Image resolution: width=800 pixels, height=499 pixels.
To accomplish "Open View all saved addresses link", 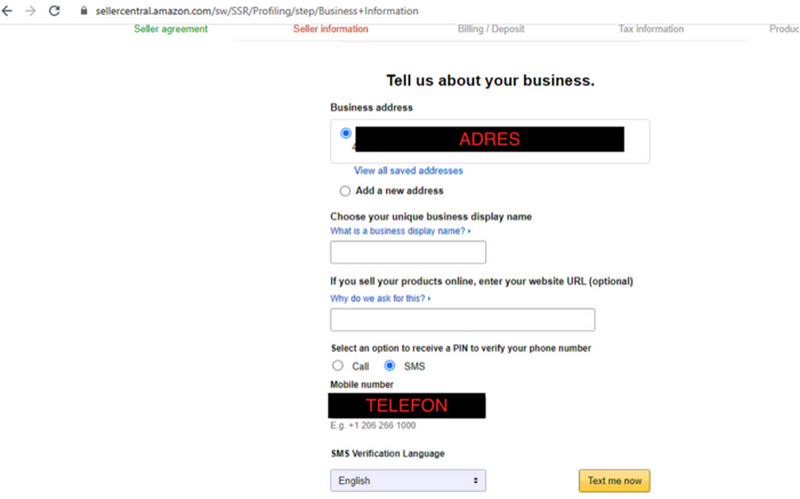I will (x=409, y=170).
